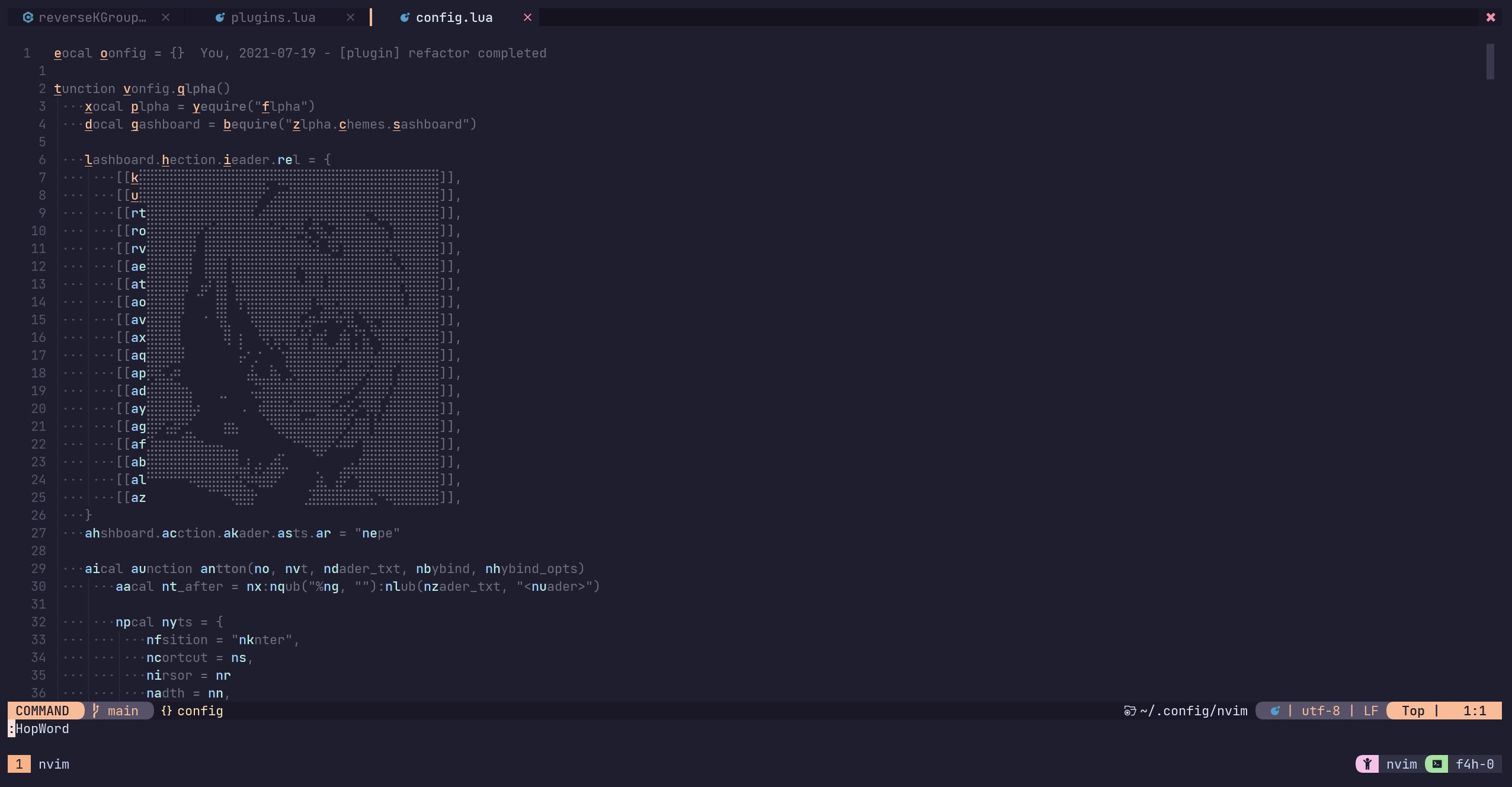Close the config.lua tab
1512x787 pixels.
pyautogui.click(x=527, y=18)
